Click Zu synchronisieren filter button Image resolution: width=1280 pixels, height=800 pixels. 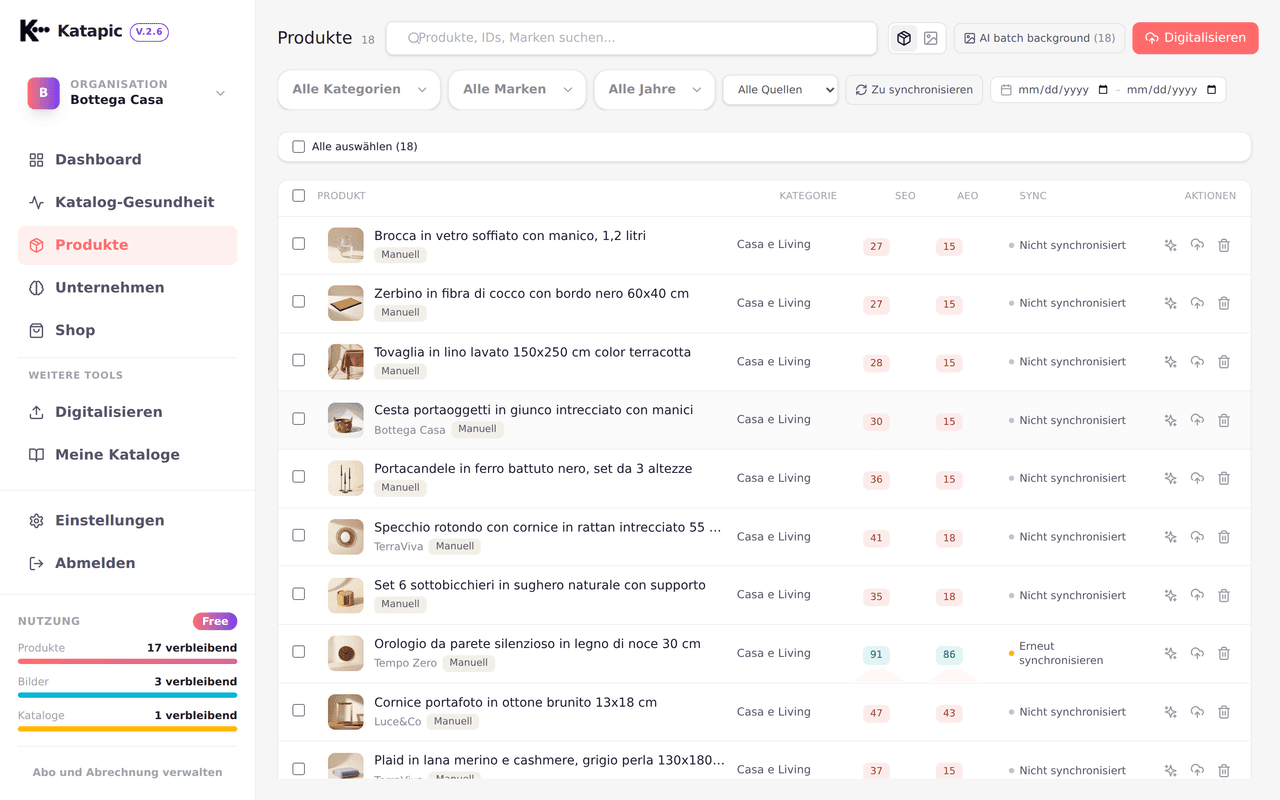tap(914, 90)
